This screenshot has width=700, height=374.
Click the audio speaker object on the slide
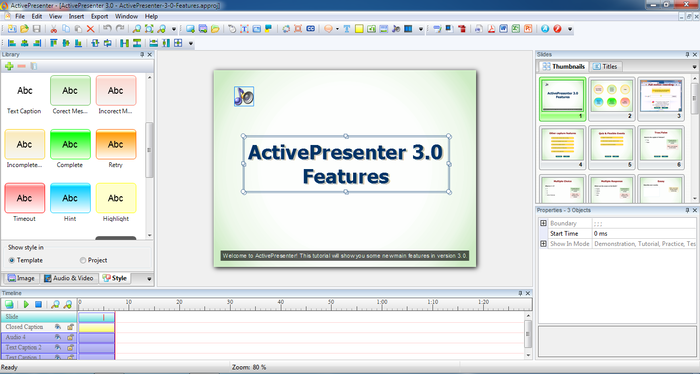coord(244,96)
